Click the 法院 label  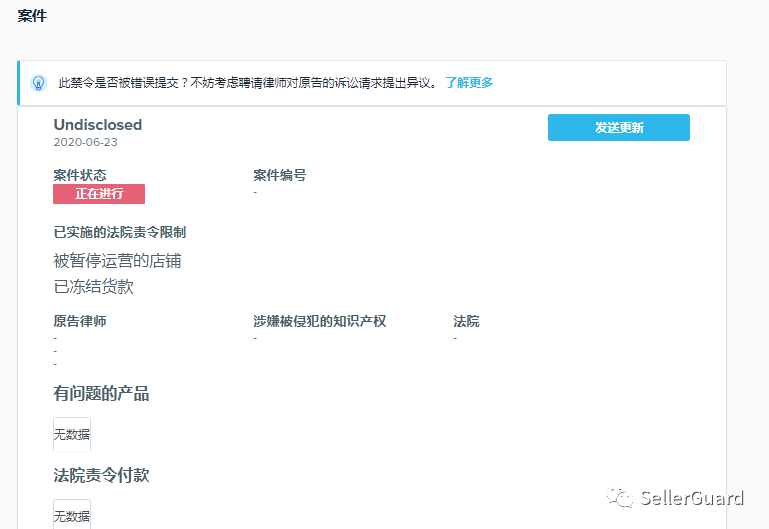click(466, 321)
